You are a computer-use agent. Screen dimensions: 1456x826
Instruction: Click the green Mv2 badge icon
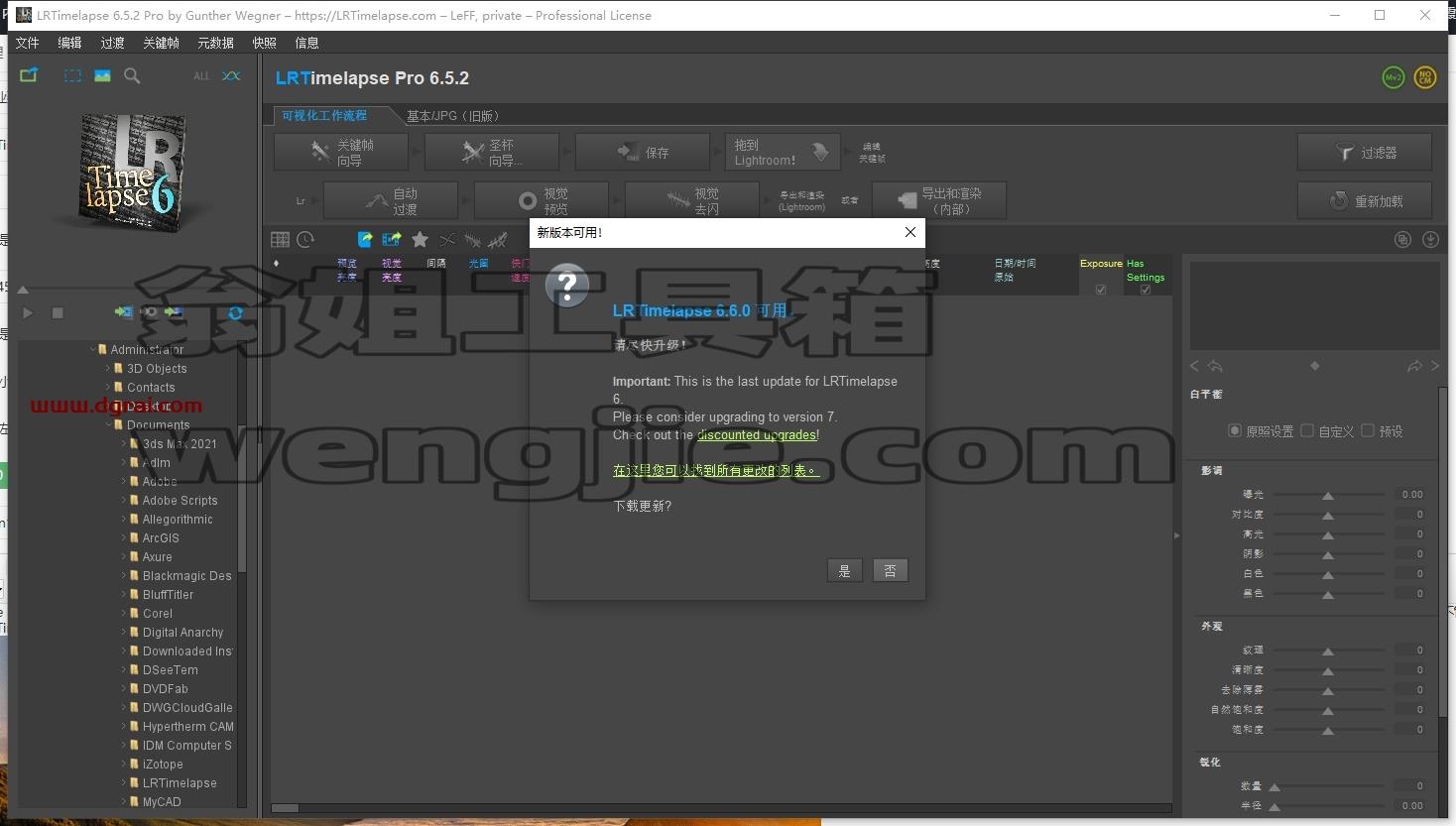[1394, 77]
